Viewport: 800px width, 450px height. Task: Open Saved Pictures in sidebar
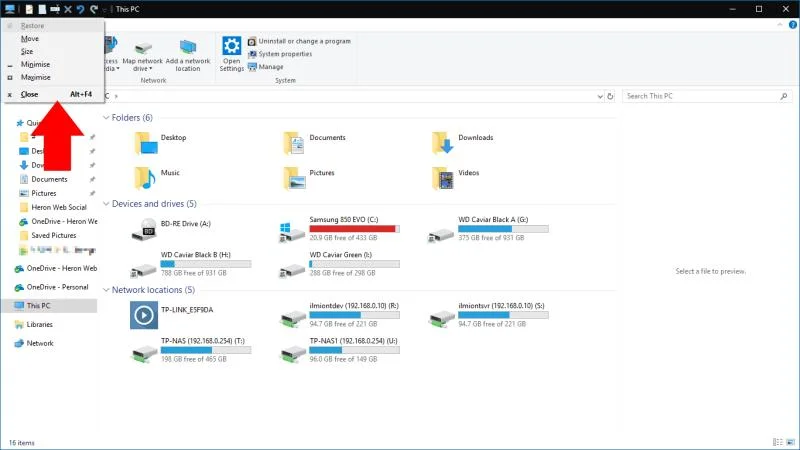point(54,236)
